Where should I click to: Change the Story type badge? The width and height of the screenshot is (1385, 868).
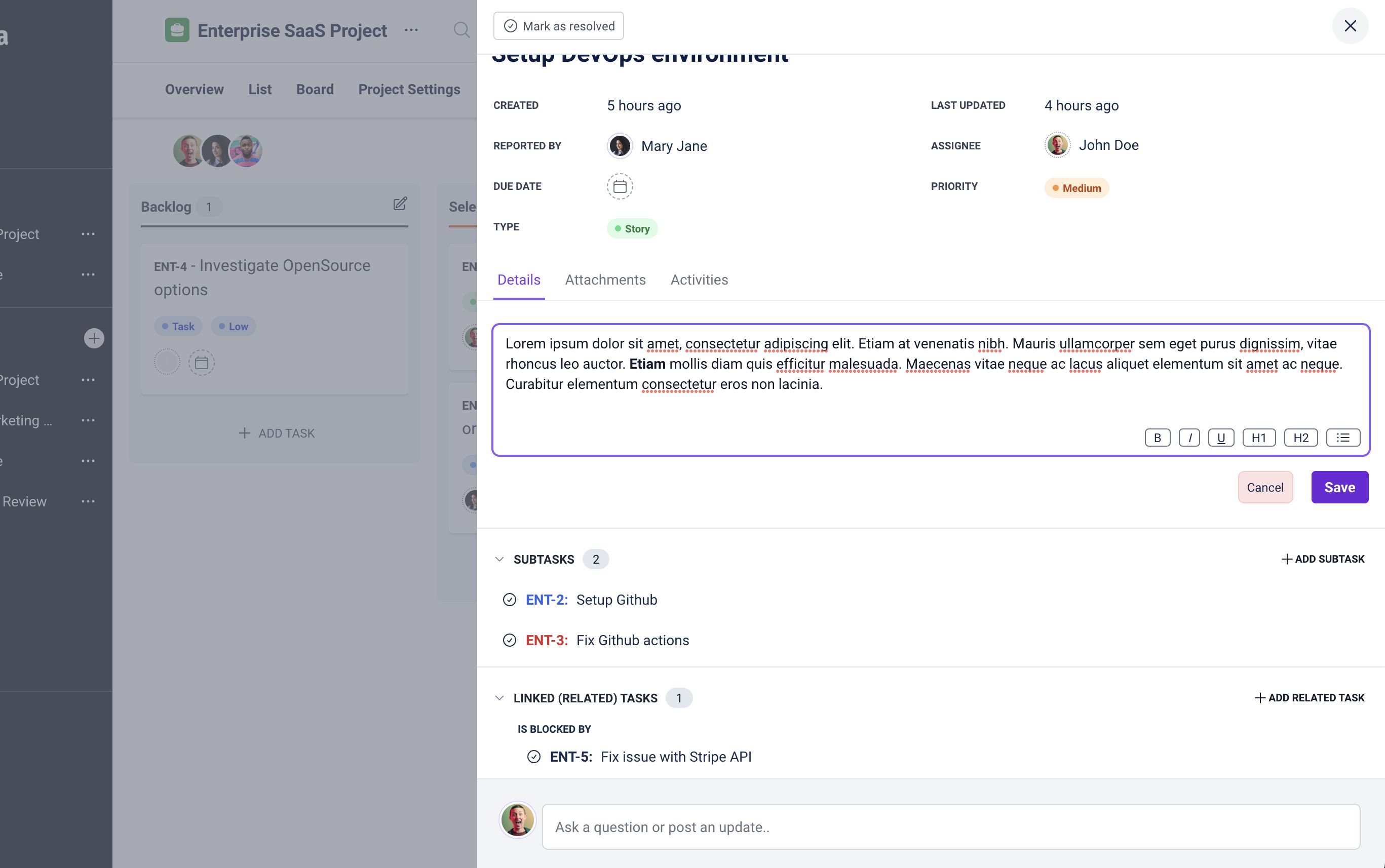(632, 228)
